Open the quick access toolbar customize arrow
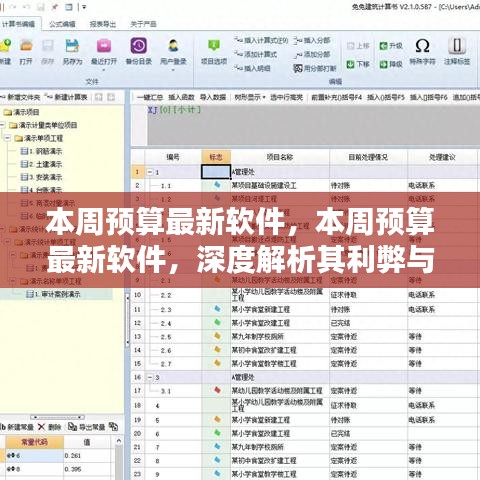The height and width of the screenshot is (480, 480). pyautogui.click(x=84, y=7)
